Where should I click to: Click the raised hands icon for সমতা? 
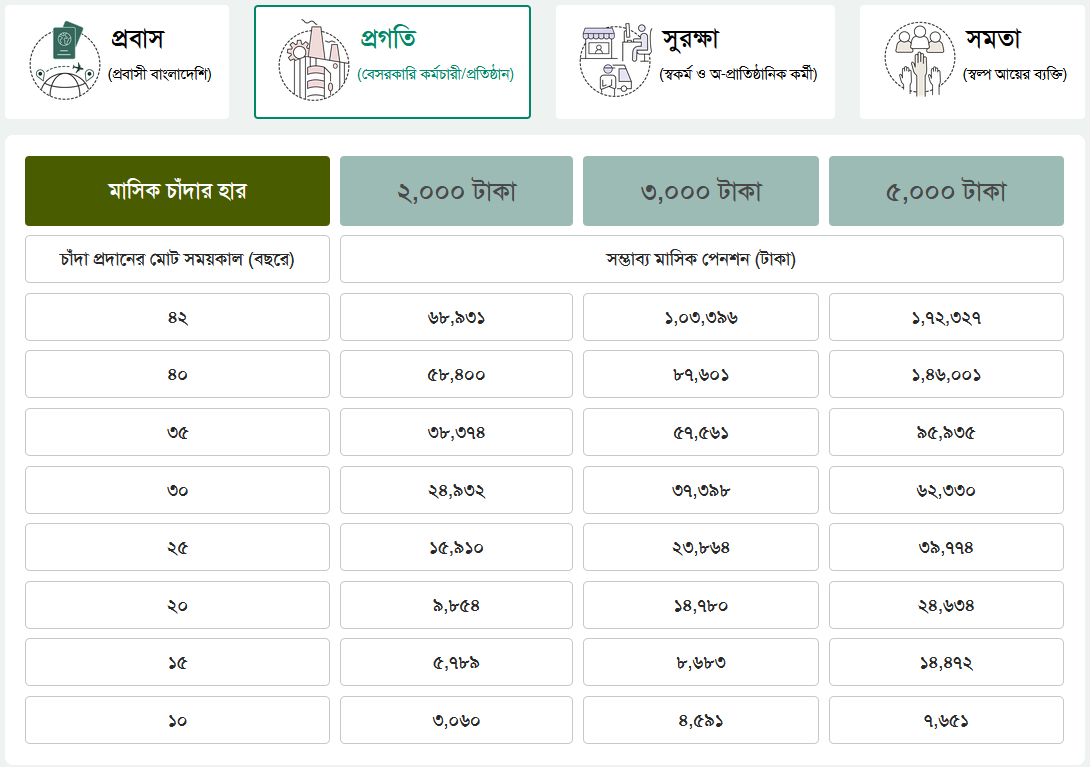pyautogui.click(x=919, y=59)
